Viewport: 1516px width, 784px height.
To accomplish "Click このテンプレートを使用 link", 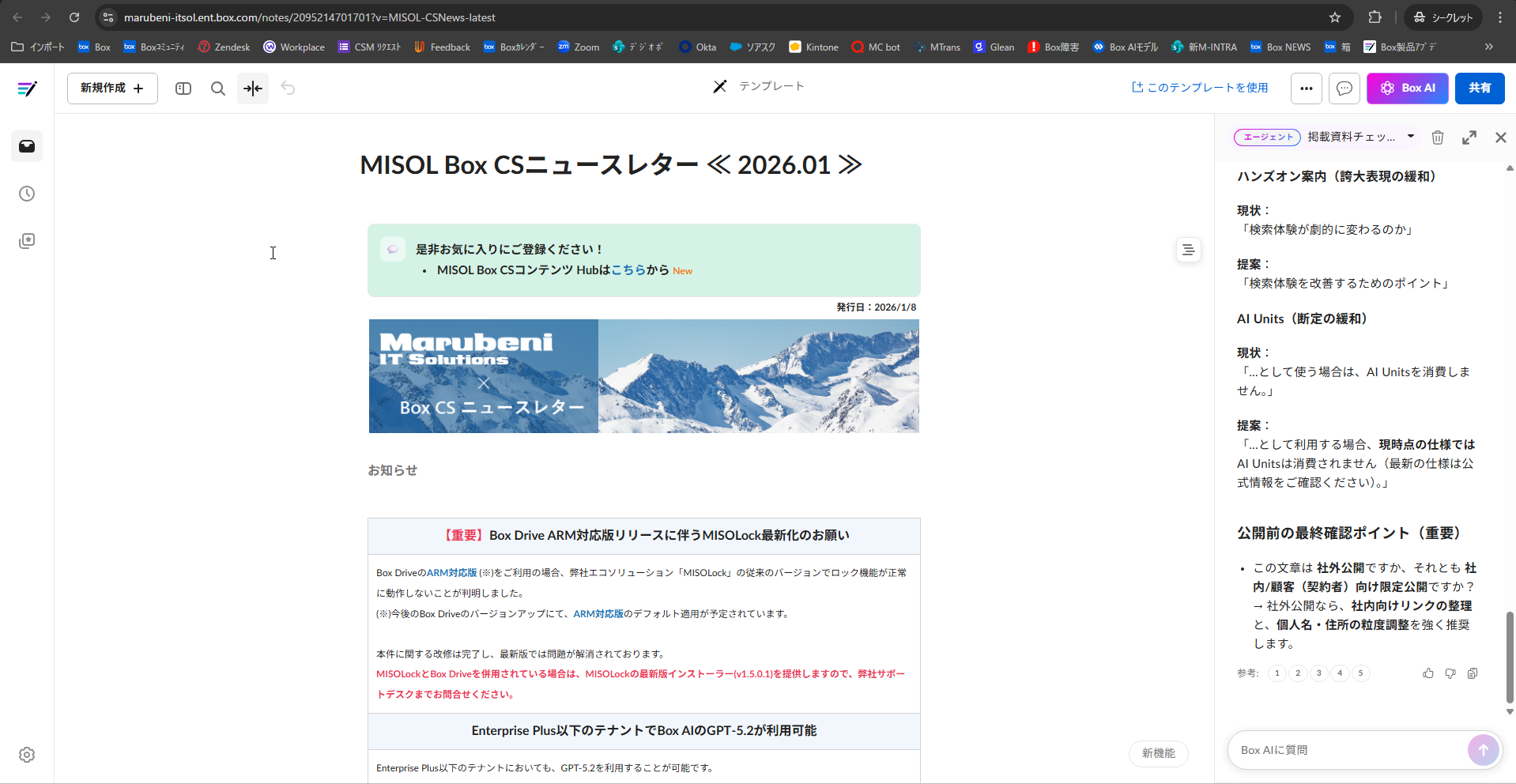I will (1200, 88).
